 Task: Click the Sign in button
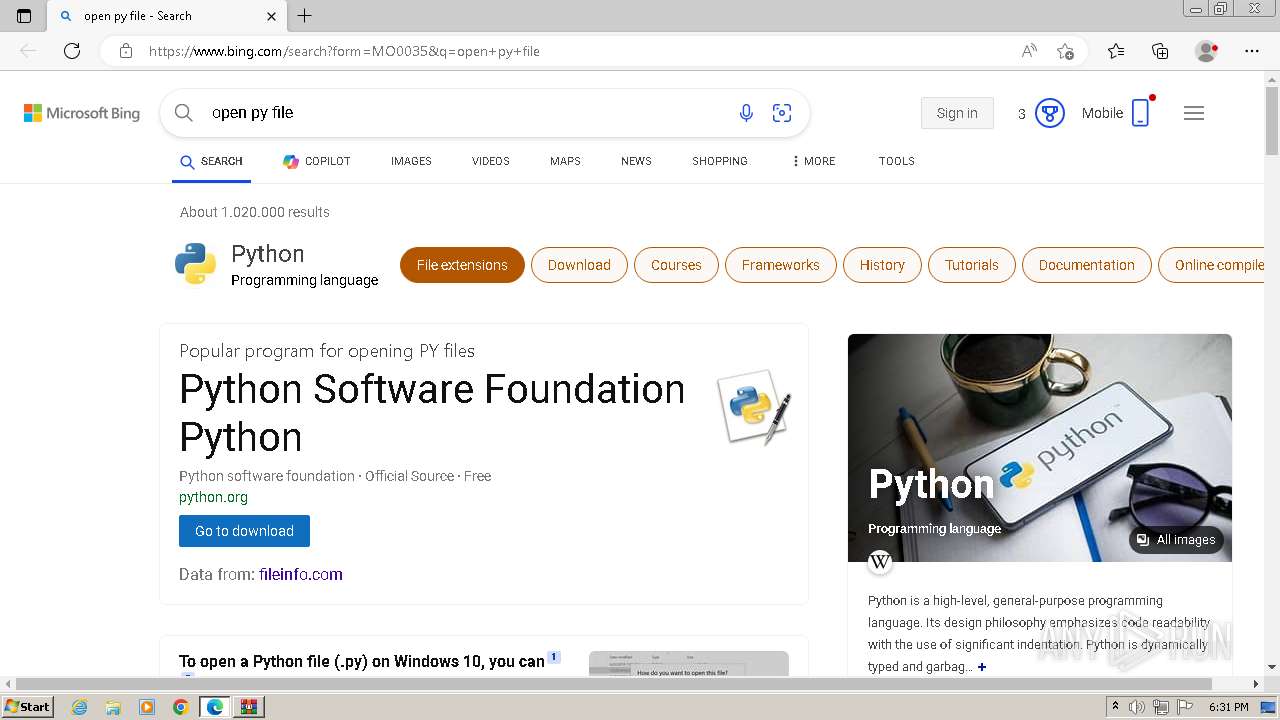click(957, 113)
